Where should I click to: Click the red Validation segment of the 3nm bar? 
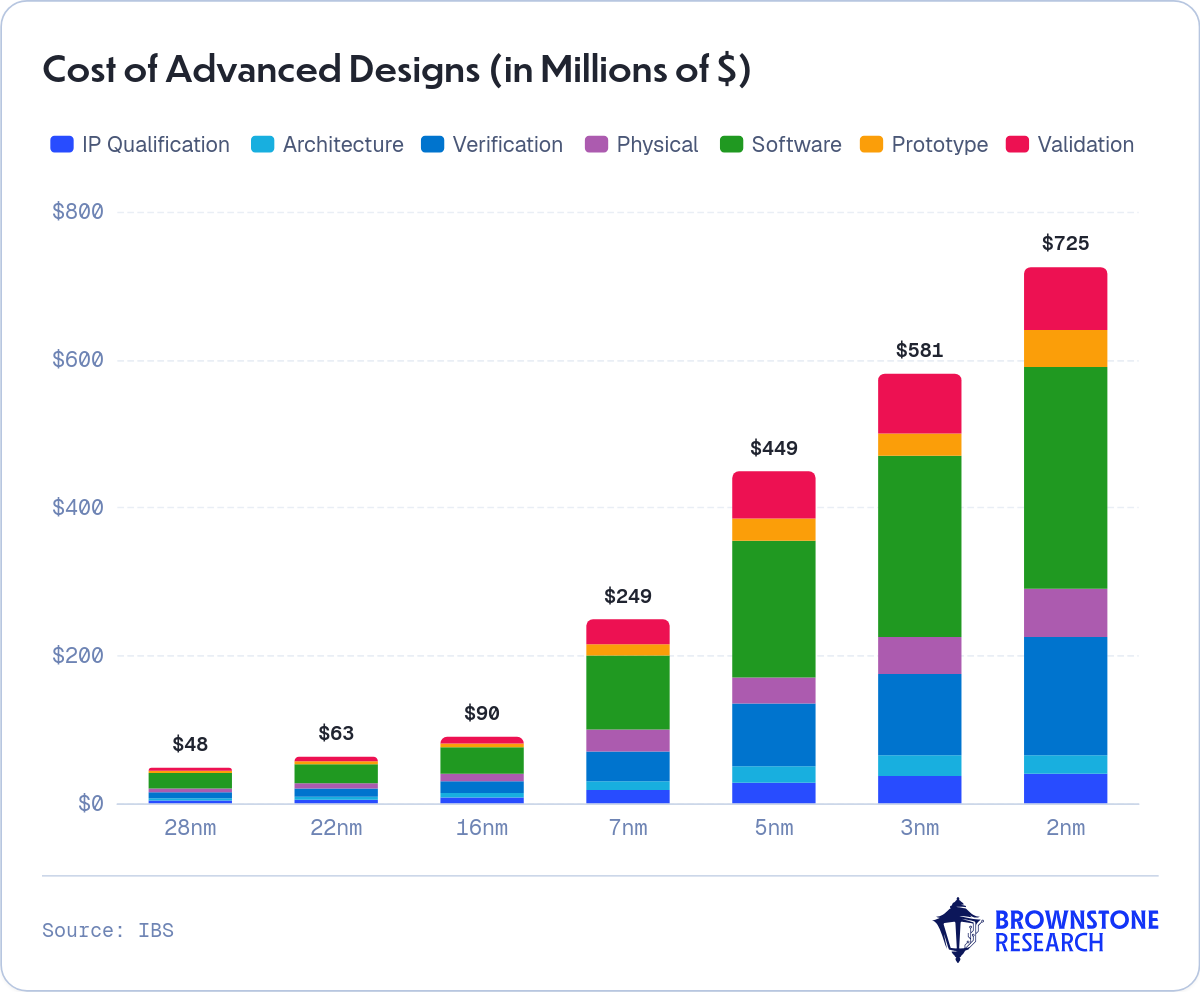pyautogui.click(x=919, y=403)
